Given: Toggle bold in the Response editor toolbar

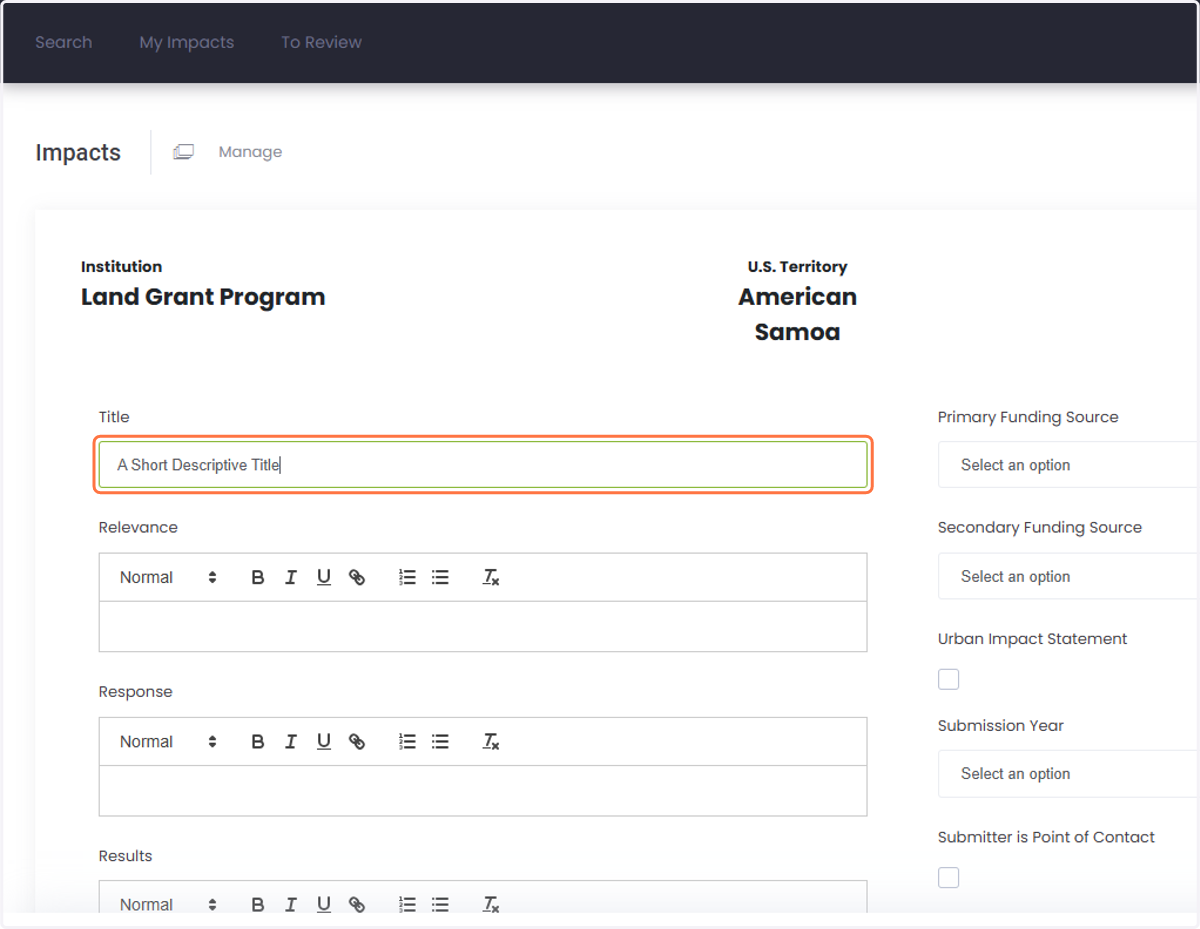Looking at the screenshot, I should (x=258, y=741).
